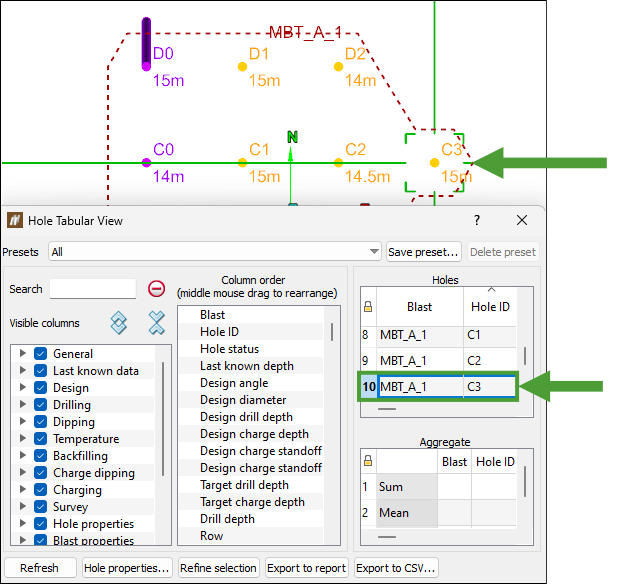
Task: Click the Refine selection button
Action: 218,568
